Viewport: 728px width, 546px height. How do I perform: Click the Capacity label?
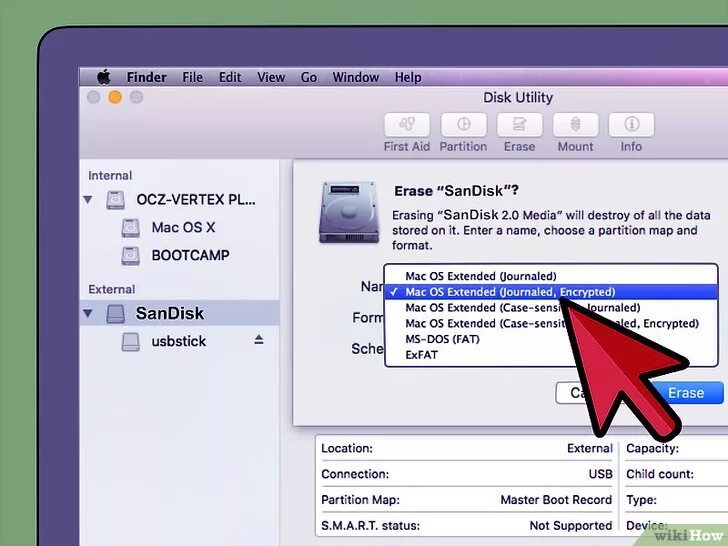pyautogui.click(x=652, y=448)
